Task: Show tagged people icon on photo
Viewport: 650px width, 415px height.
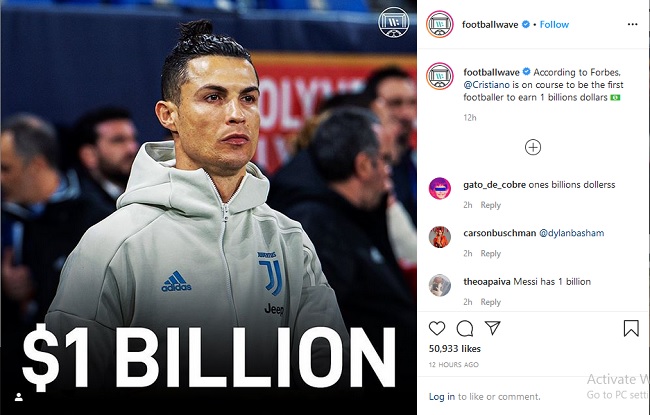Action: (x=19, y=397)
